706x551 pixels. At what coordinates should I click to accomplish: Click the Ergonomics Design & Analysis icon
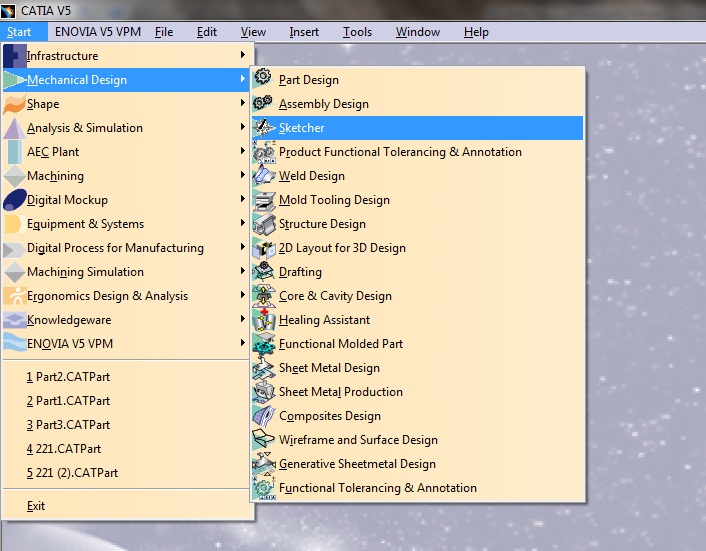(14, 296)
